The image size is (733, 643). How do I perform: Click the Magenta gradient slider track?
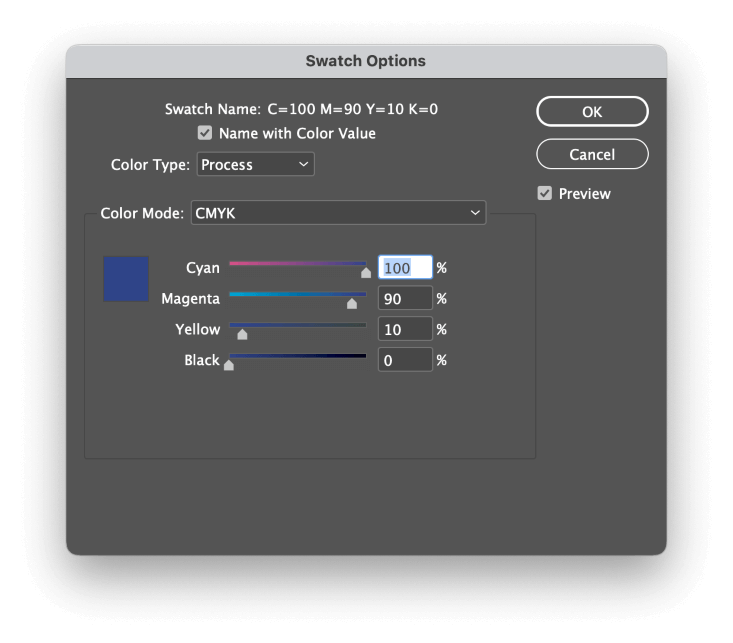[x=298, y=295]
